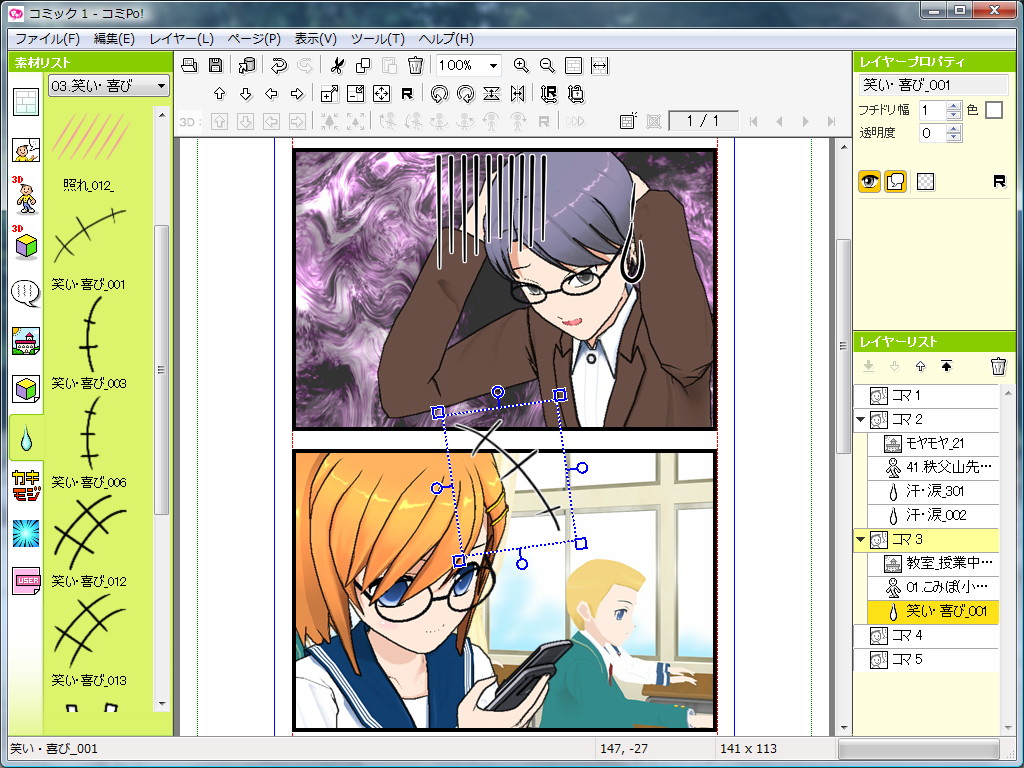Open the ページ(P) menu
The width and height of the screenshot is (1024, 768).
(254, 39)
